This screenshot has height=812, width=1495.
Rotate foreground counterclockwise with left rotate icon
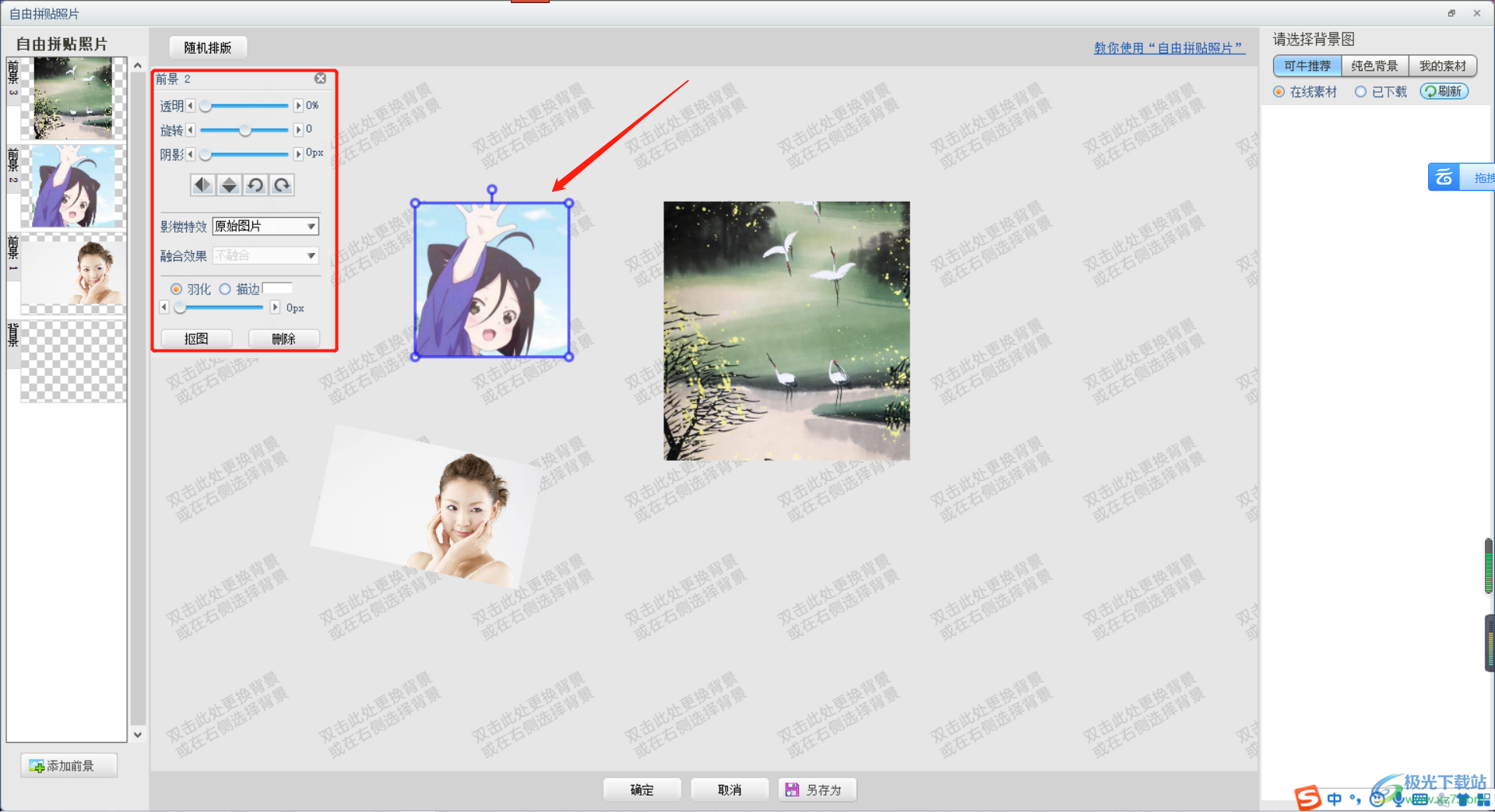click(255, 185)
